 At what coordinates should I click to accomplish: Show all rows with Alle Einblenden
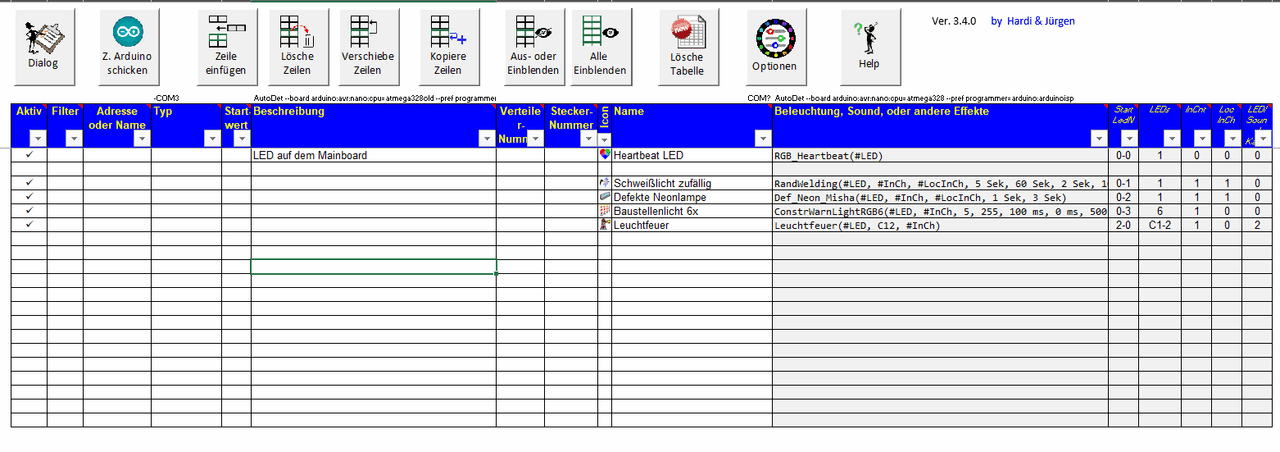click(600, 45)
